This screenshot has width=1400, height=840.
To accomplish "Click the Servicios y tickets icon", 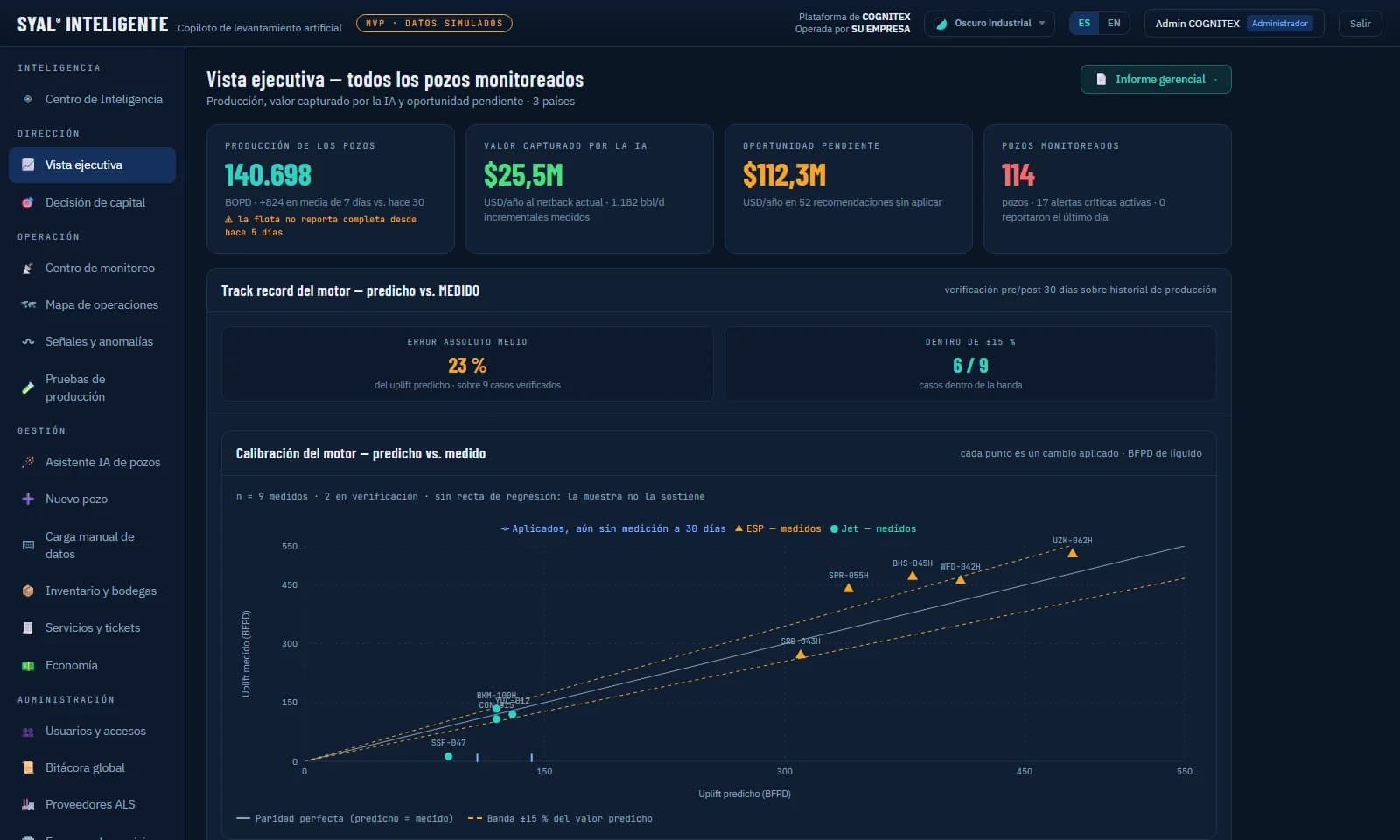I will (28, 627).
